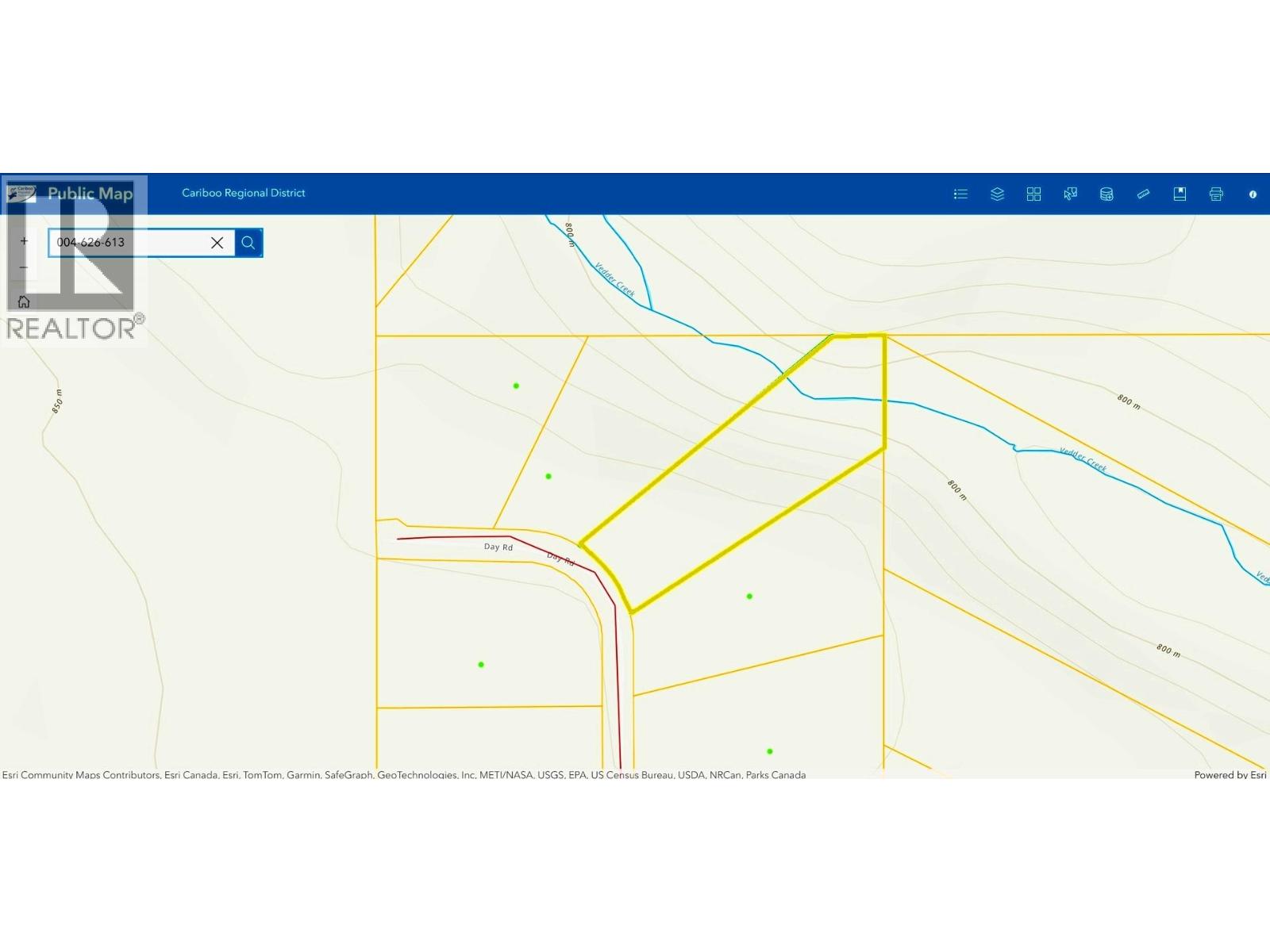
Task: Clear the search text with X
Action: pyautogui.click(x=217, y=243)
